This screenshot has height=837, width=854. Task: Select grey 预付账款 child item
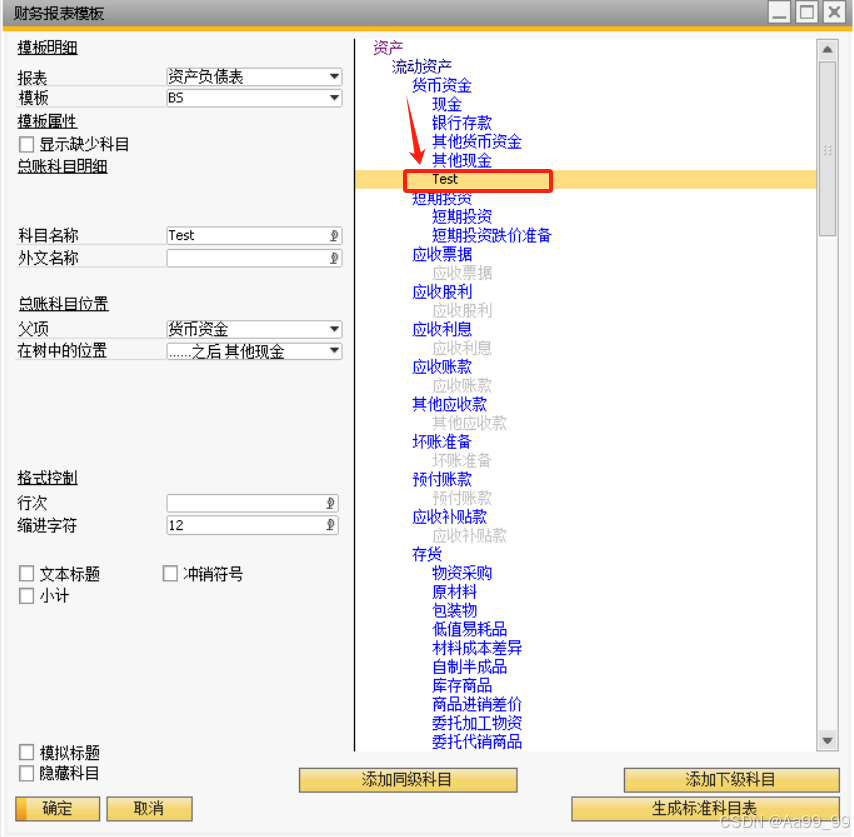(x=462, y=498)
